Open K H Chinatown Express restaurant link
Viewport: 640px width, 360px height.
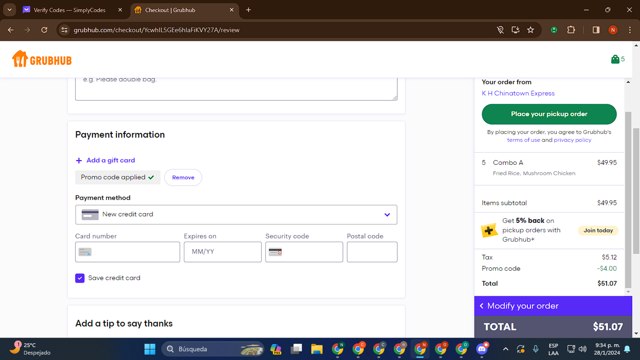tap(518, 93)
